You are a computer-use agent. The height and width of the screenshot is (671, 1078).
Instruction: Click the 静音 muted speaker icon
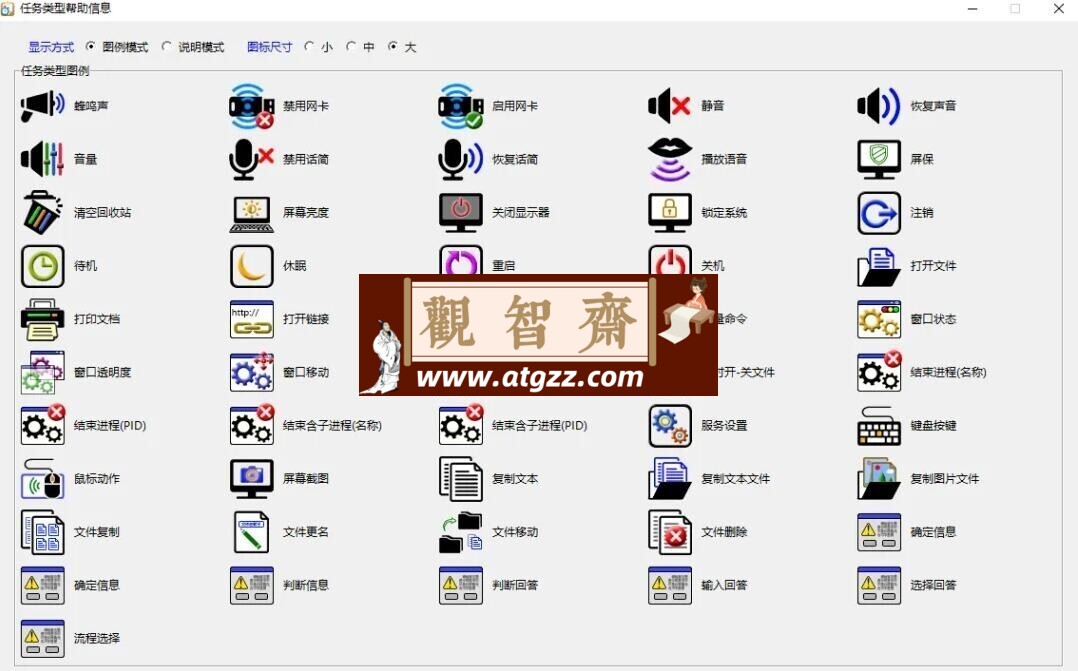[x=670, y=106]
